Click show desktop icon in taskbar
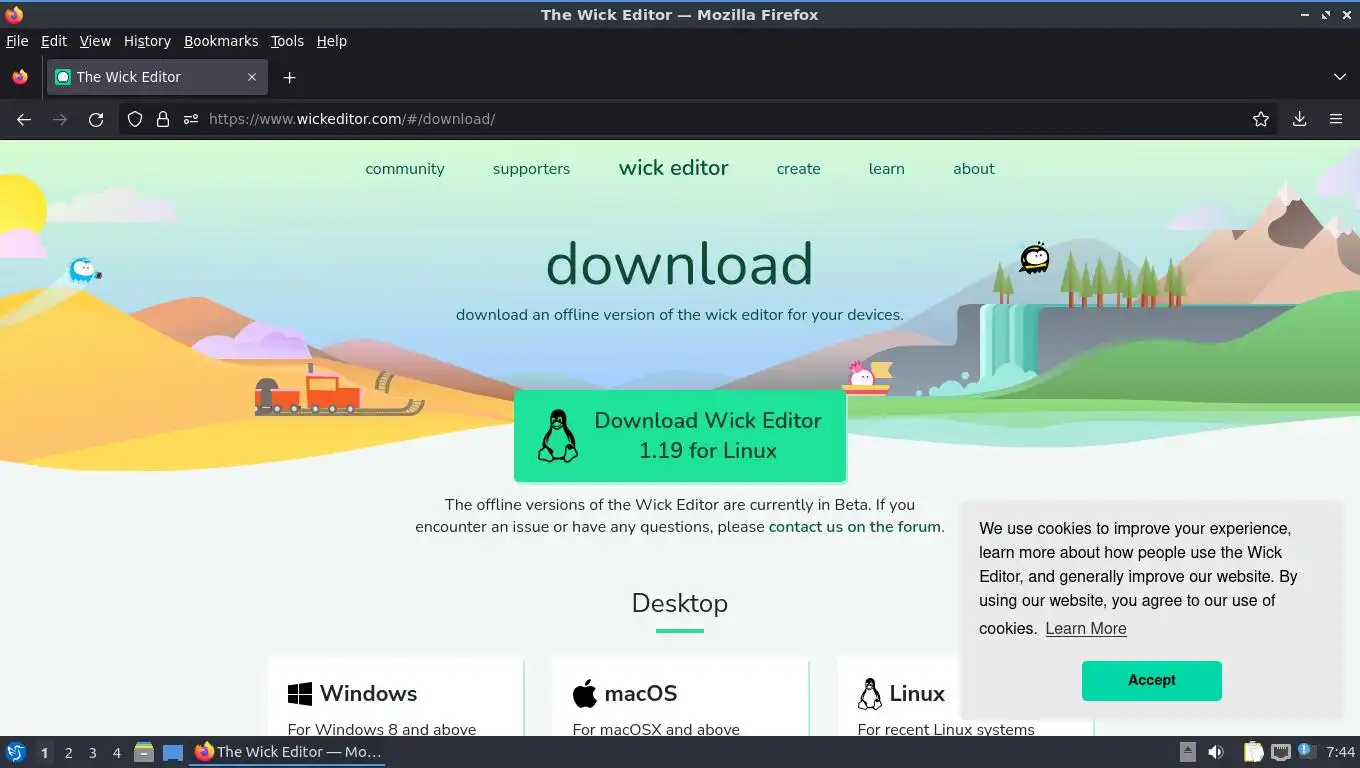Screen dimensions: 1360x768 pos(173,752)
